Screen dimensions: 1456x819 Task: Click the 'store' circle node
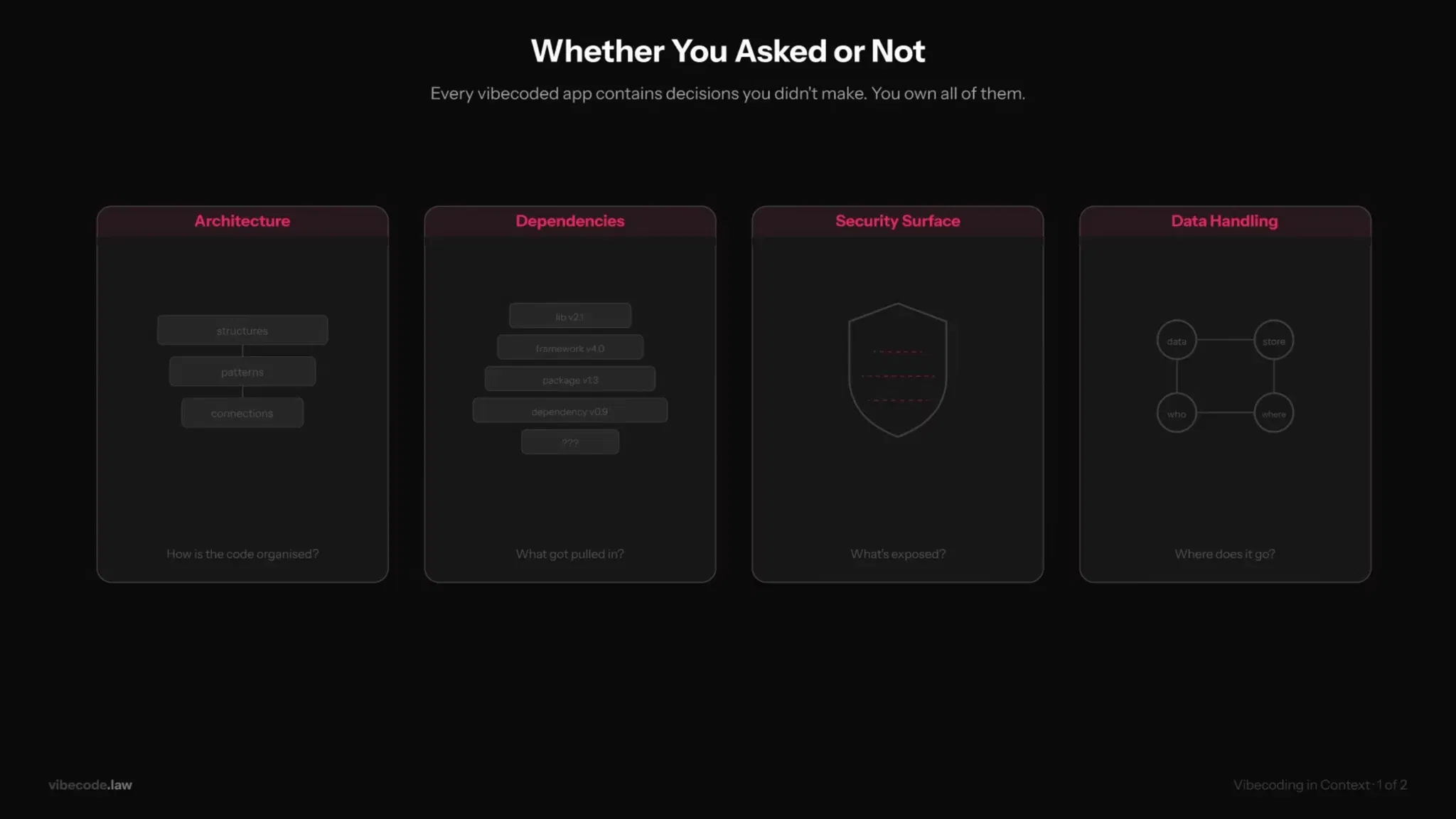[x=1273, y=341]
